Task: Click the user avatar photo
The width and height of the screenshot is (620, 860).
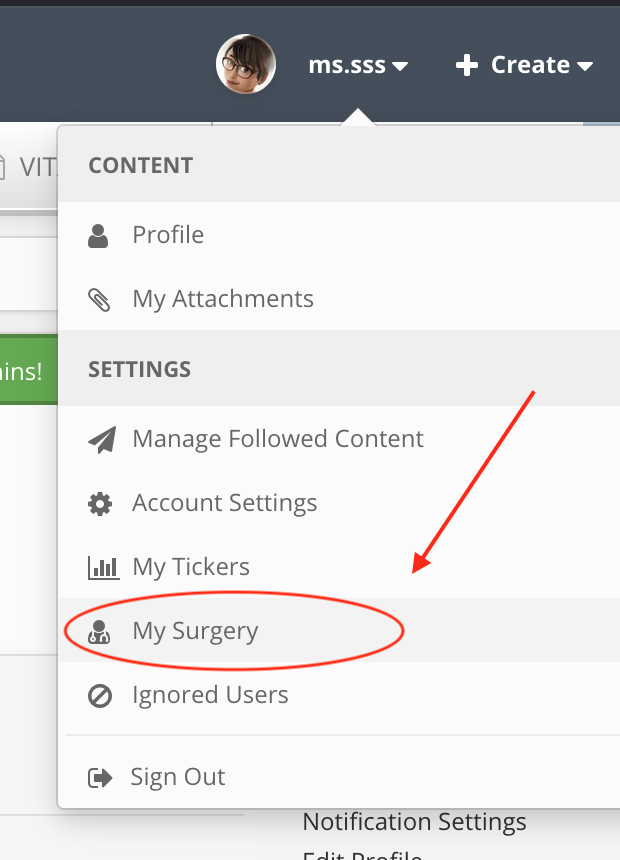Action: pyautogui.click(x=246, y=64)
